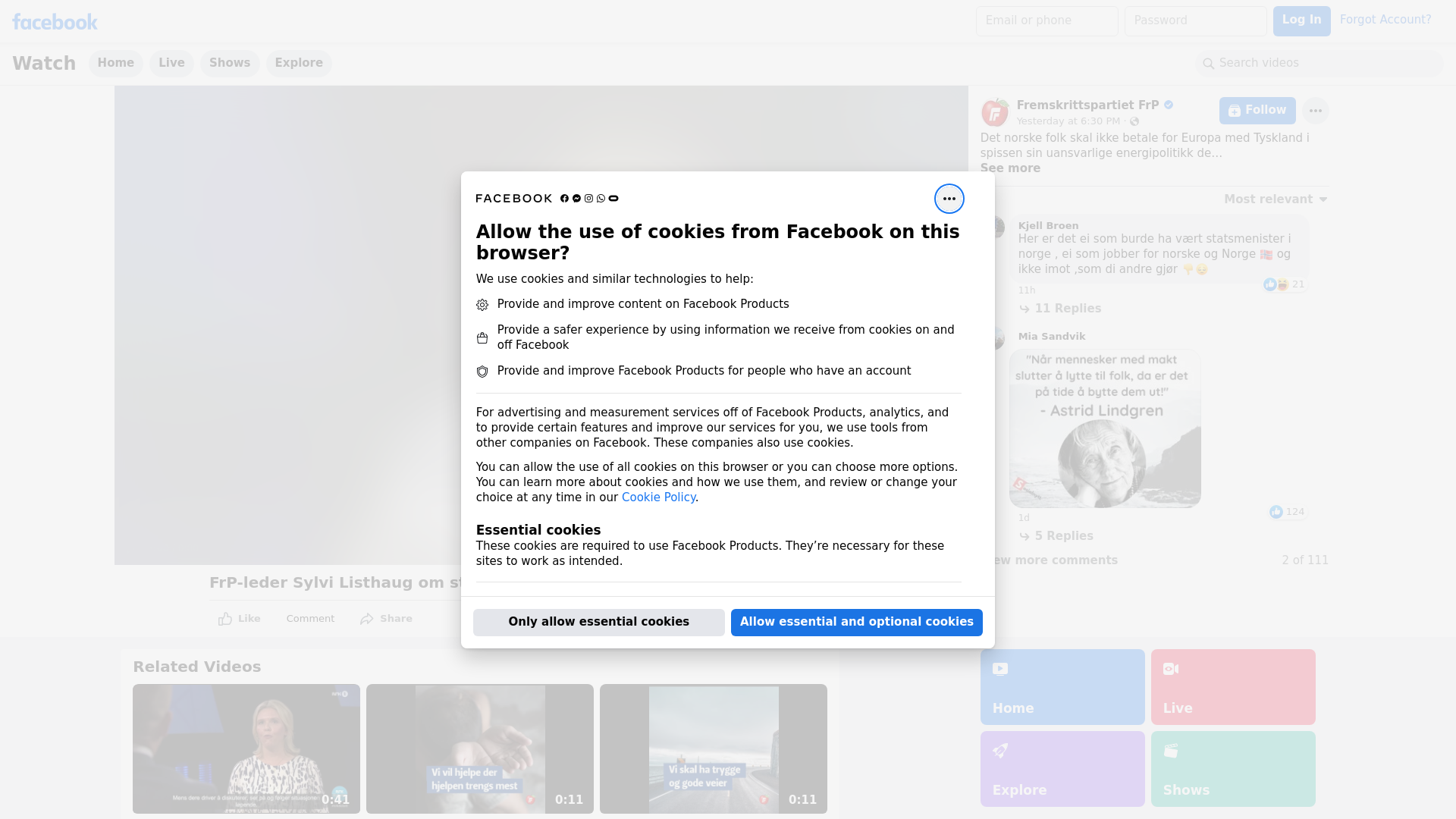Click the Comment action under the video
Screen dimensions: 1456x819
click(310, 619)
